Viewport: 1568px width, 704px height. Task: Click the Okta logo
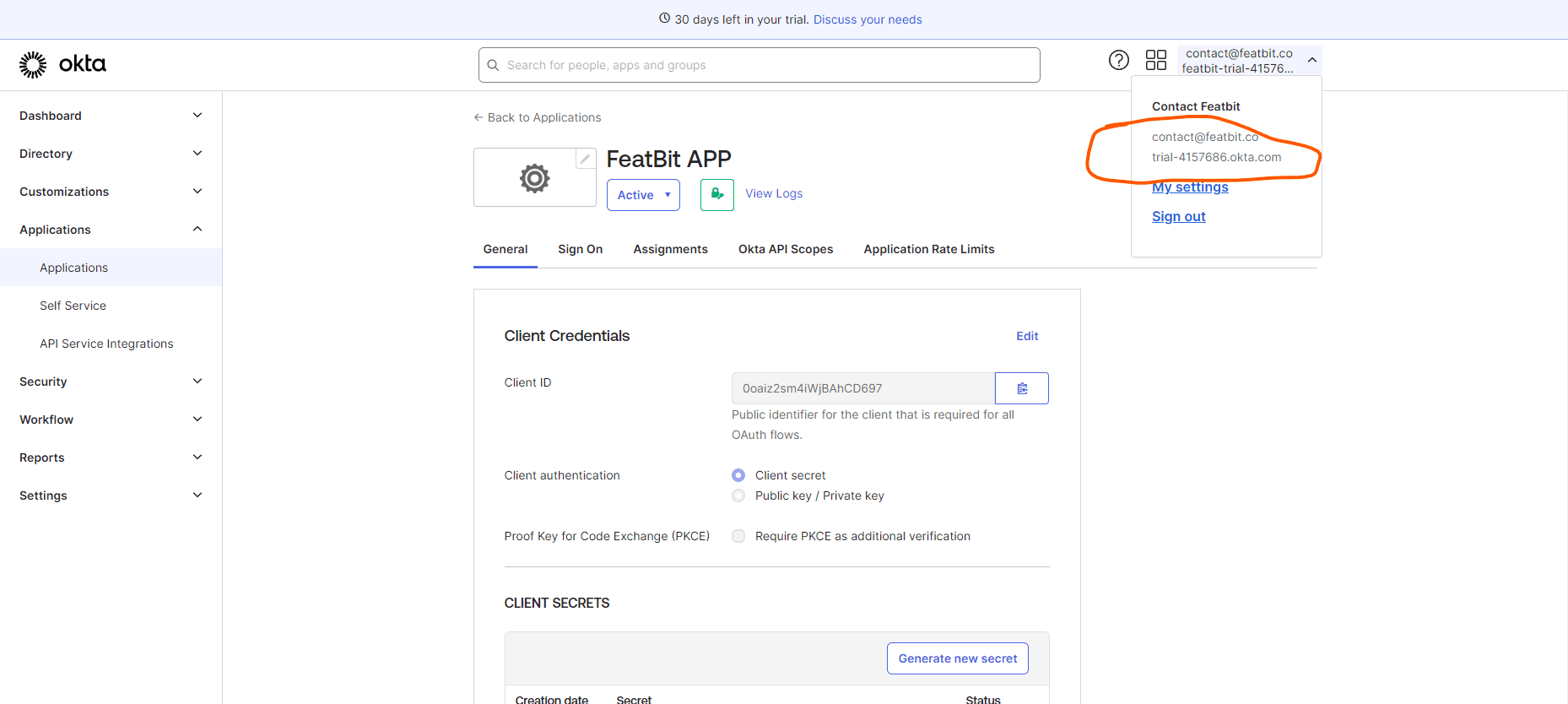[63, 64]
